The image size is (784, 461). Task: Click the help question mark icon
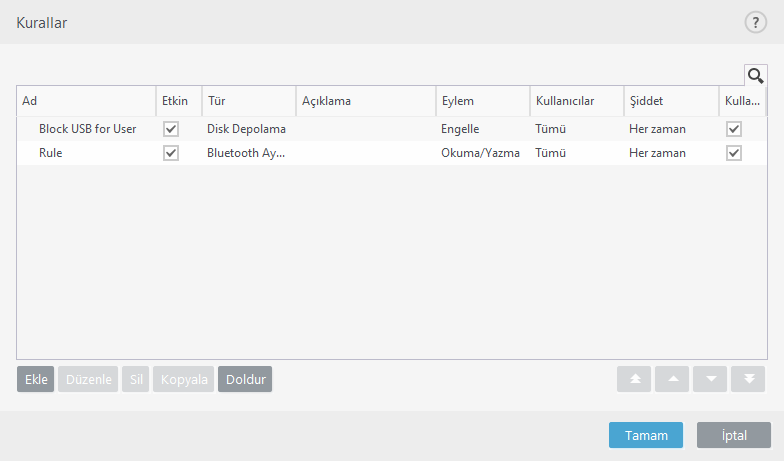tap(755, 23)
